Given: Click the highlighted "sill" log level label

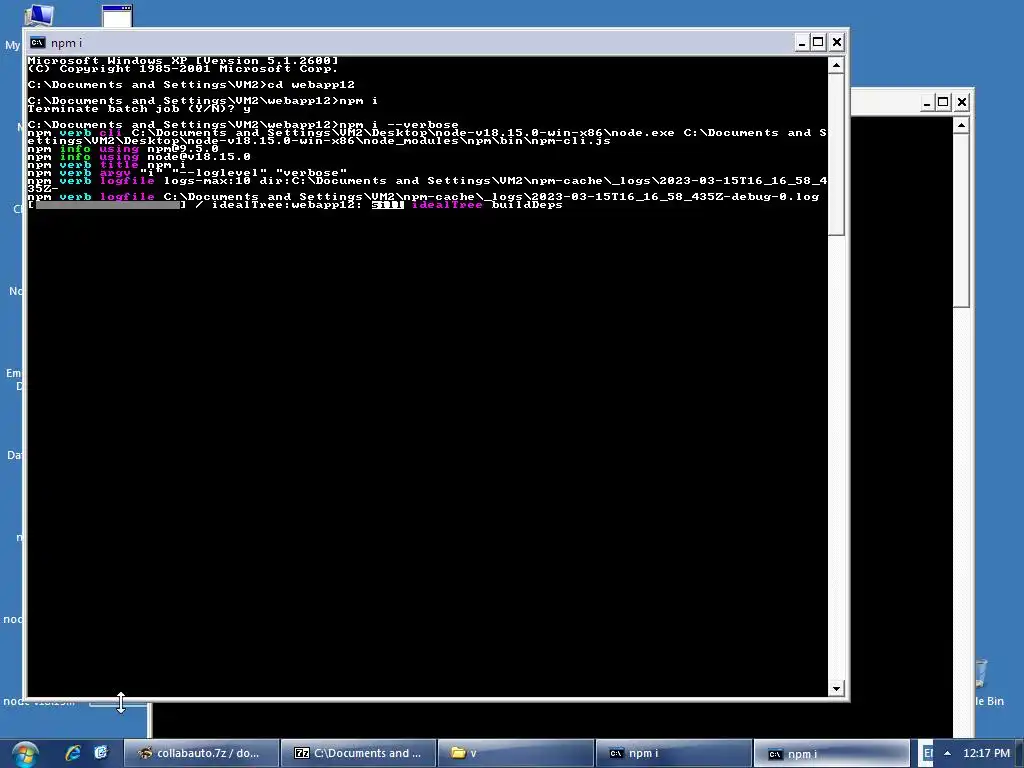Looking at the screenshot, I should click(x=388, y=205).
